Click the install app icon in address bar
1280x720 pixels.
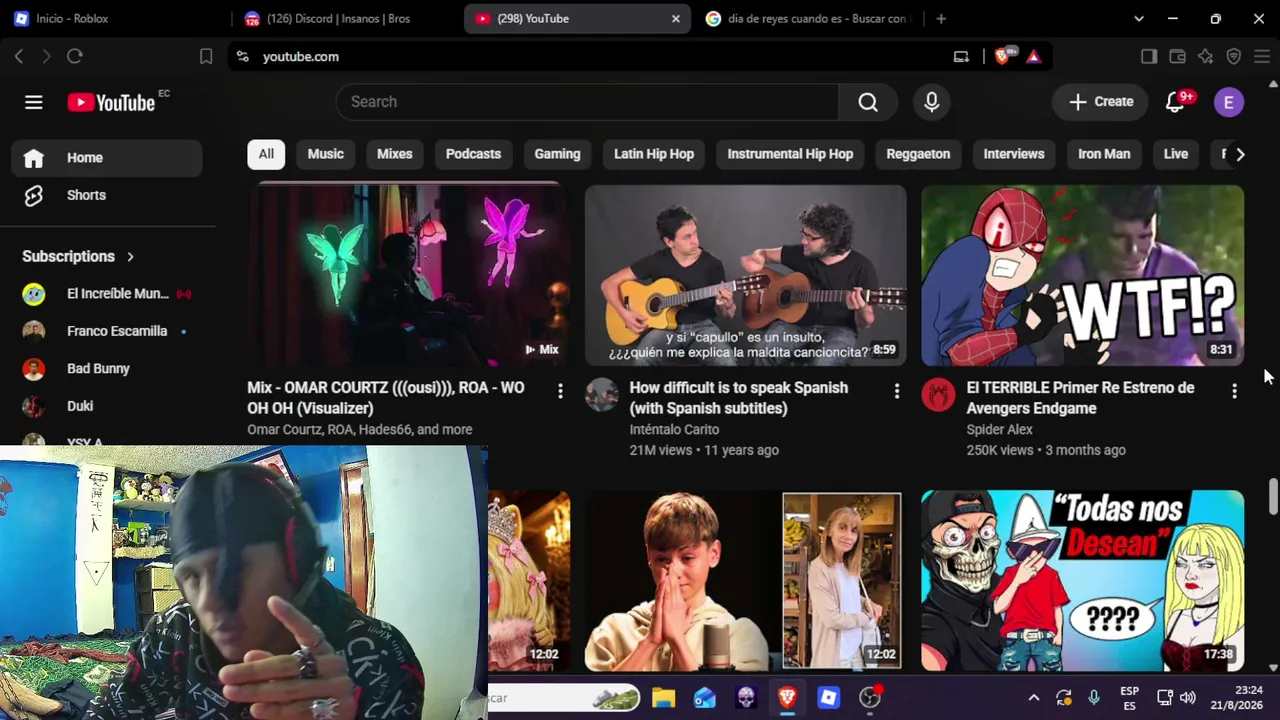[x=961, y=57]
